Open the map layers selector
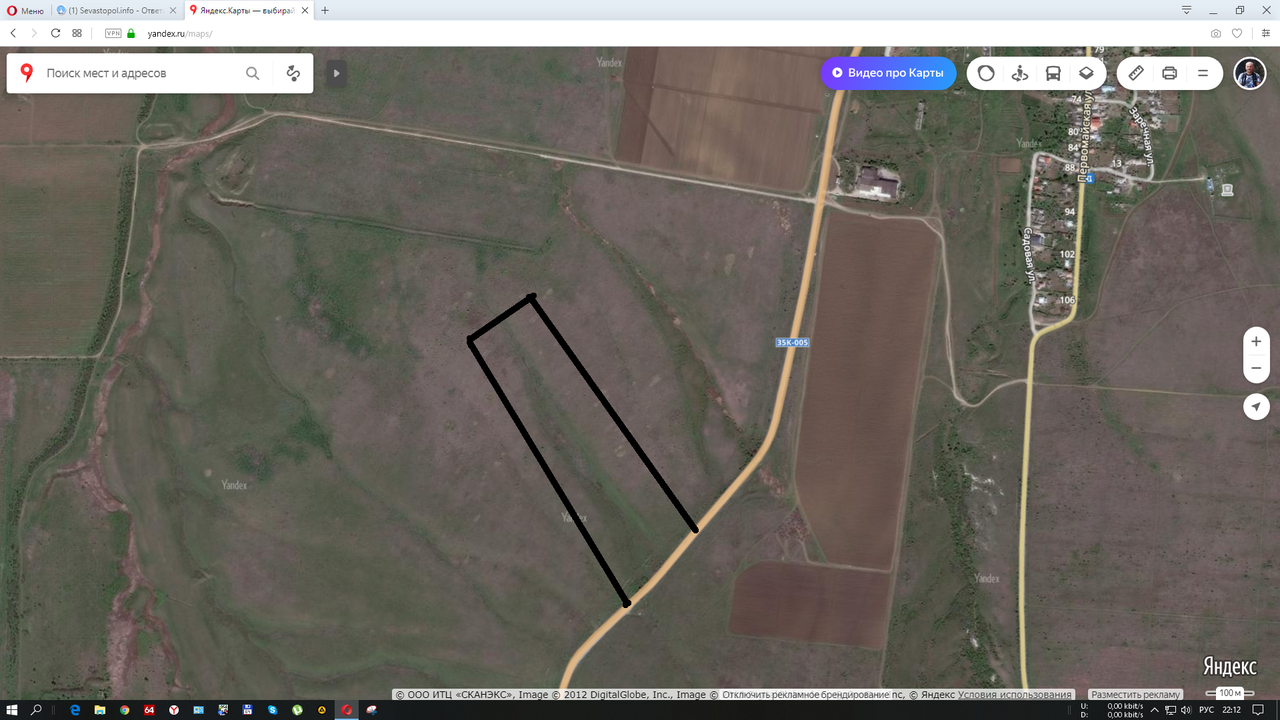This screenshot has width=1280, height=720. pos(1087,72)
